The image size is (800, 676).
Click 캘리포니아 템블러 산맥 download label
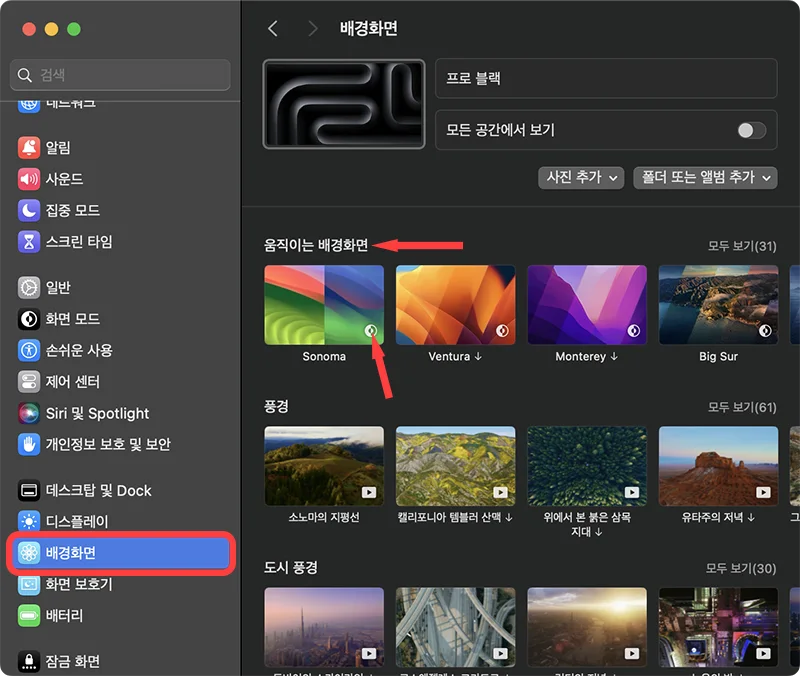455,517
